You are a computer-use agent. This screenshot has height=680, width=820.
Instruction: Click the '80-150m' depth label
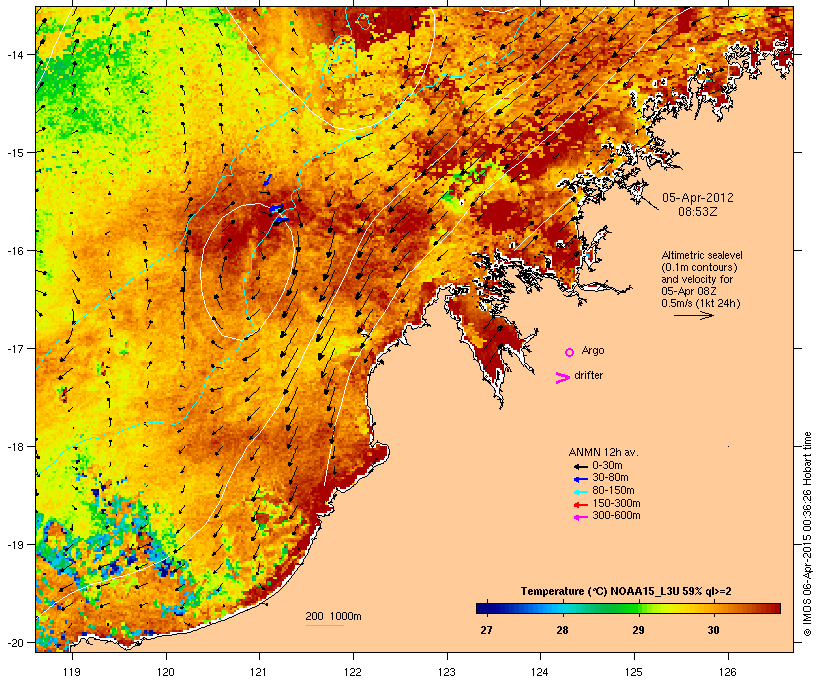tap(613, 491)
